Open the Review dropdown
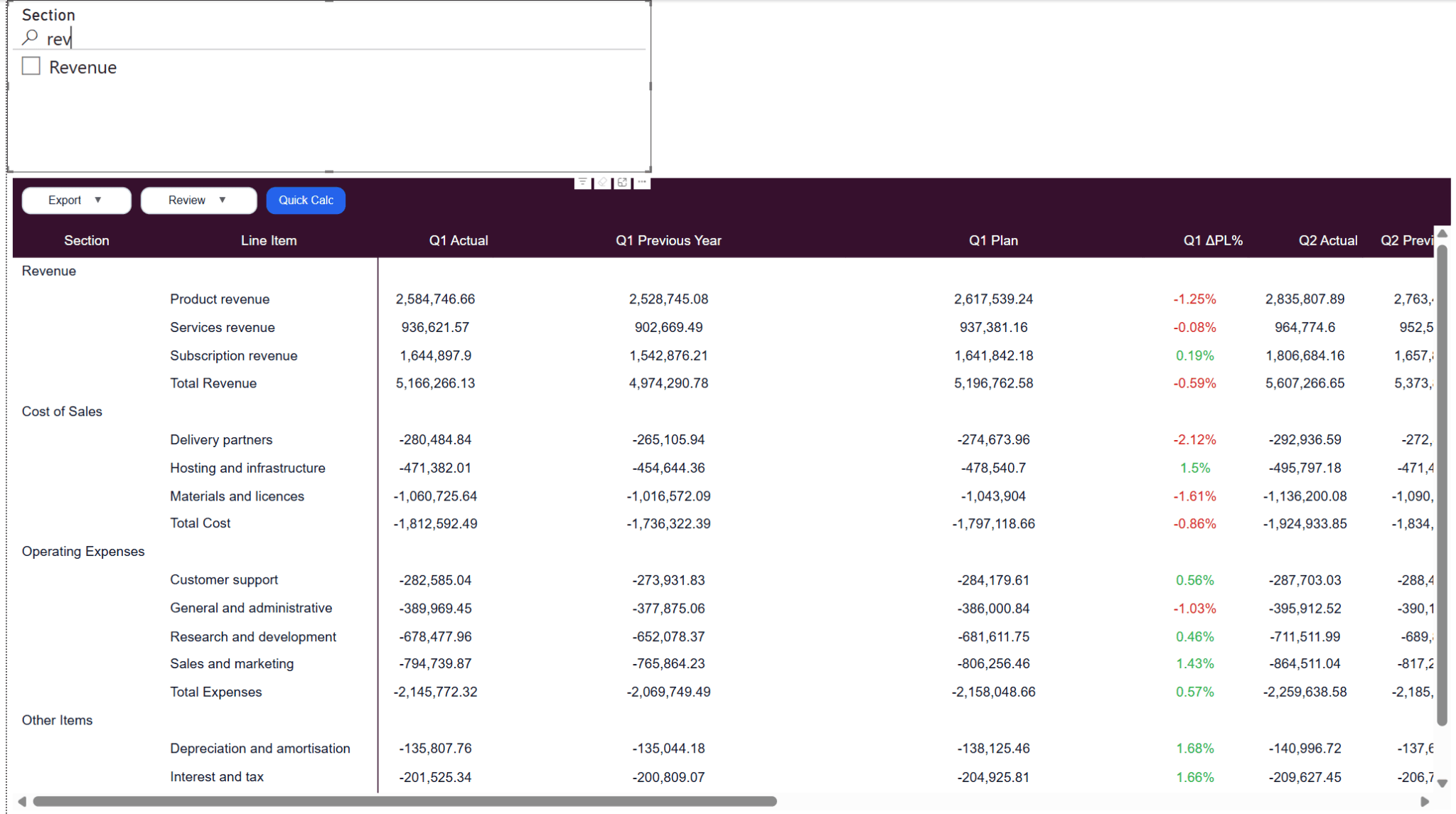Viewport: 1456px width, 814px height. click(x=198, y=200)
